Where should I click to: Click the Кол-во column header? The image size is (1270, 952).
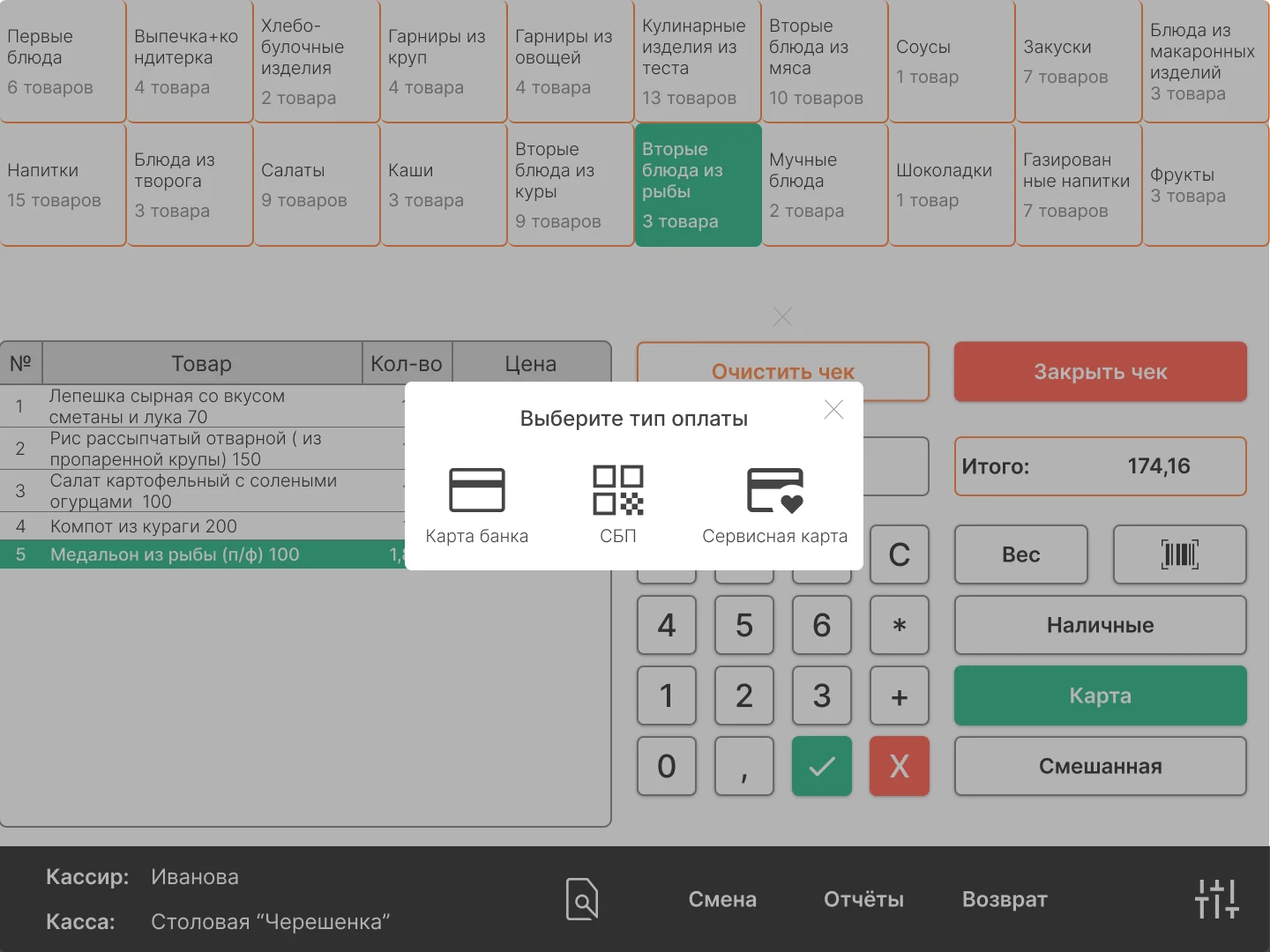point(407,363)
